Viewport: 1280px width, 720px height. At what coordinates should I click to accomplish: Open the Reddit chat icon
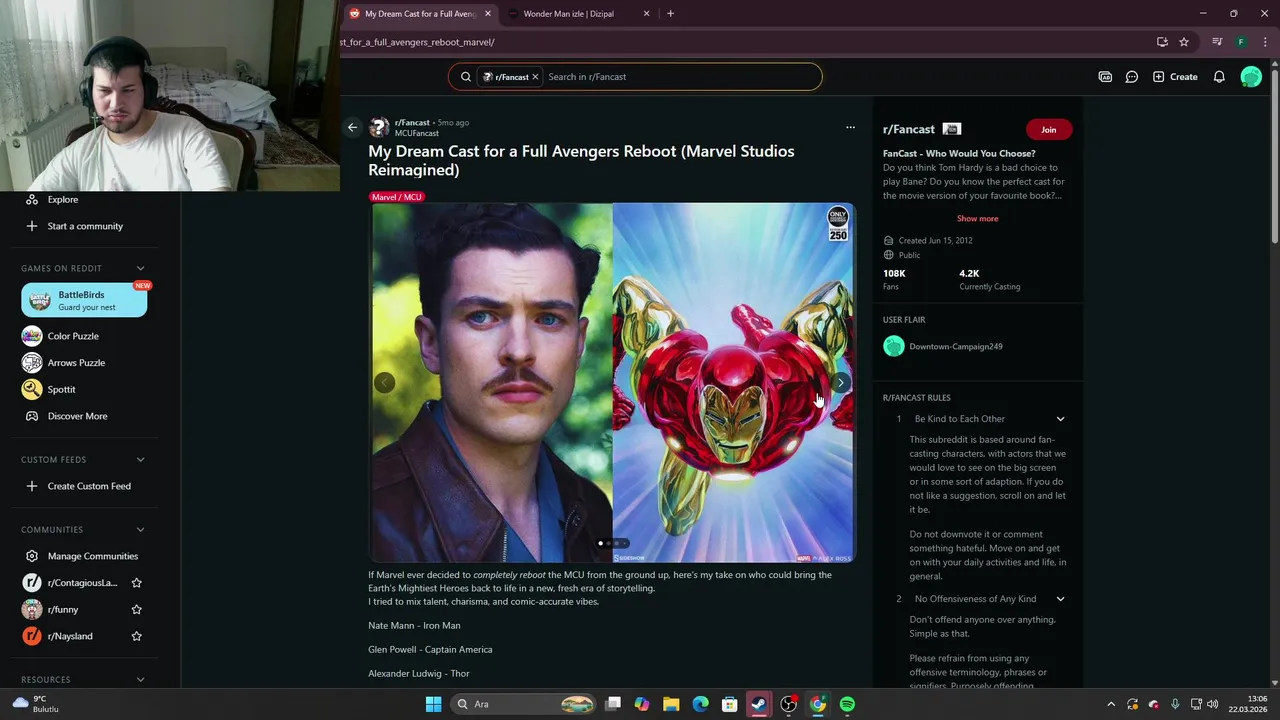click(x=1132, y=77)
